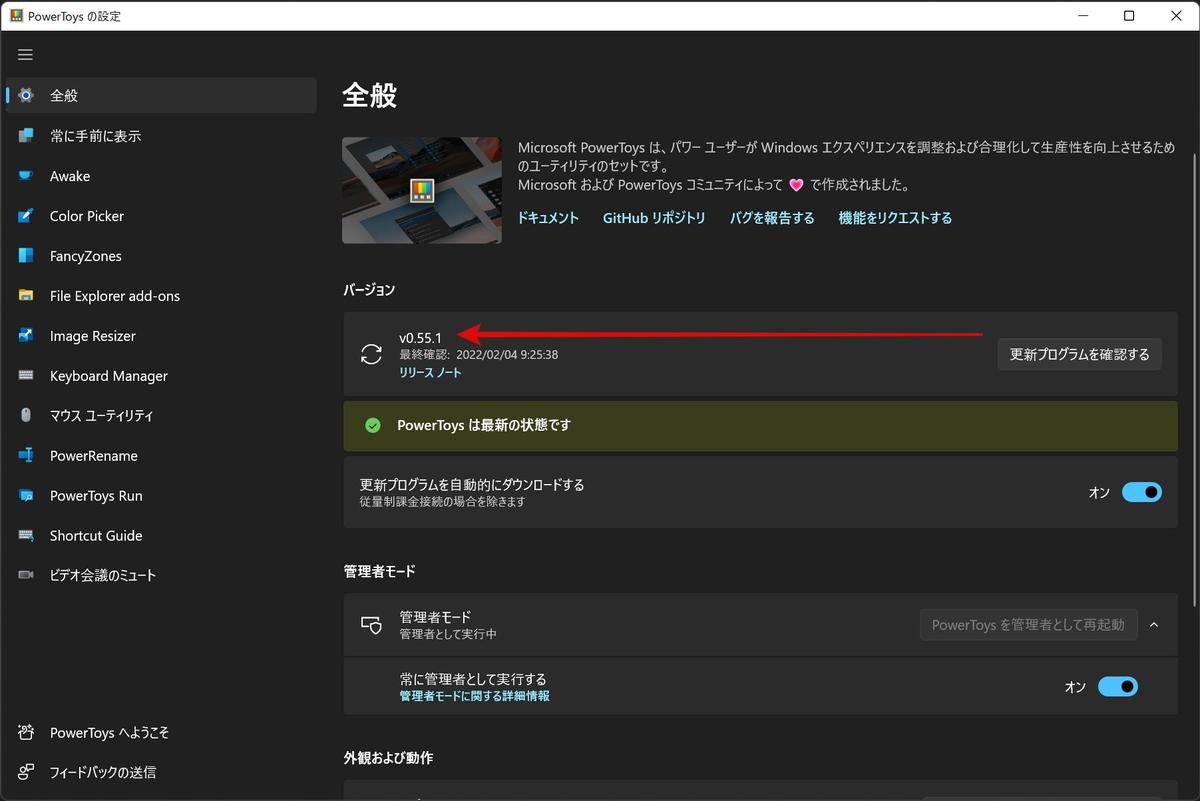1200x801 pixels.
Task: Click the バージョン section heading
Action: tap(370, 290)
